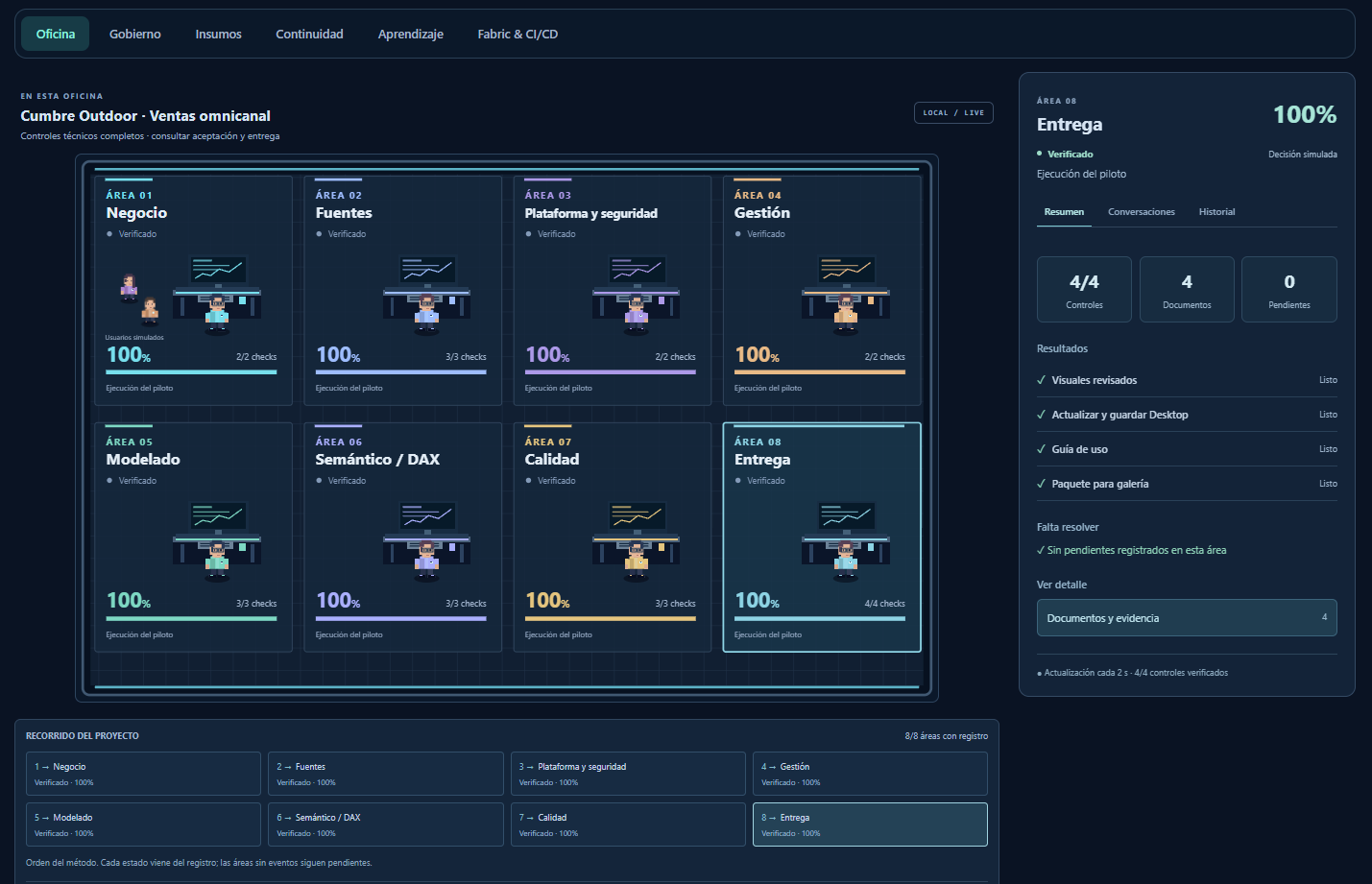Click the desk workstation illustration in Fuentes card
This screenshot has height=884, width=1372.
click(426, 294)
